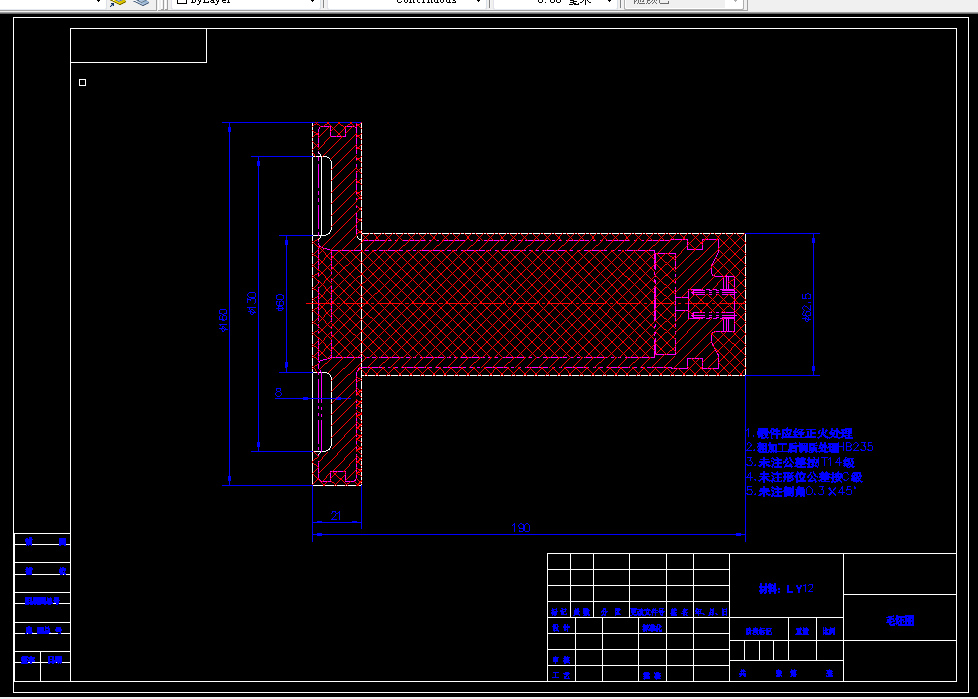Open the ByLayer color dropdown
This screenshot has height=699, width=978.
click(245, 2)
